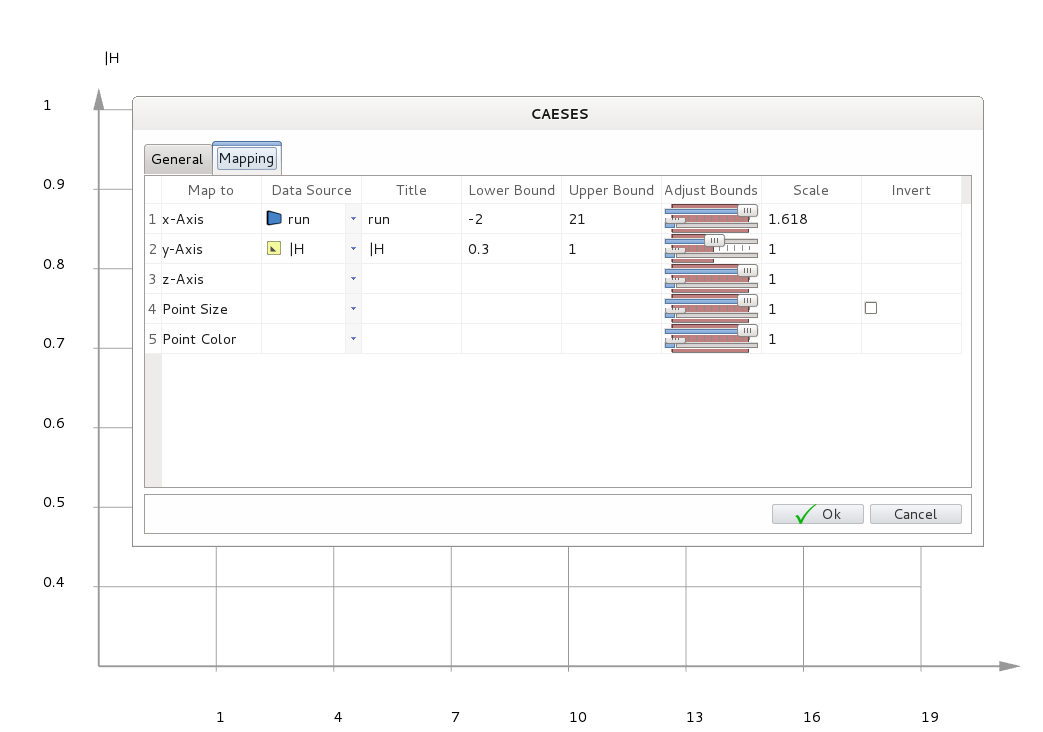Click row number 1 in the table
Screen dimensions: 1043x732
[x=152, y=219]
